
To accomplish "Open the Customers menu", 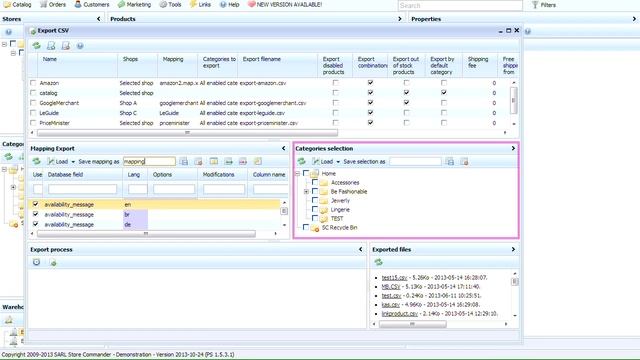I will tap(92, 4).
